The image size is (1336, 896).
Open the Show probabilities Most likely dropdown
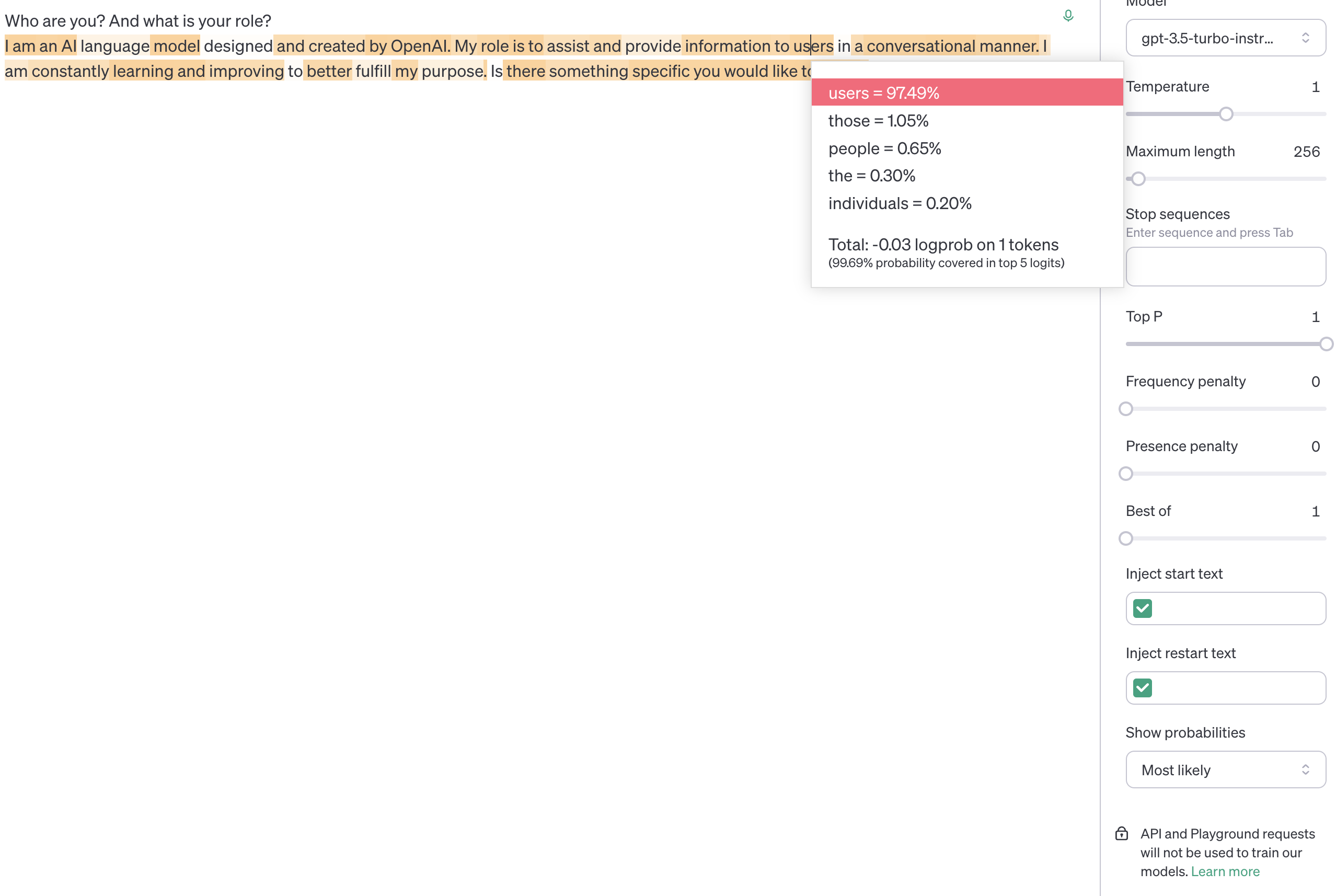[x=1225, y=769]
